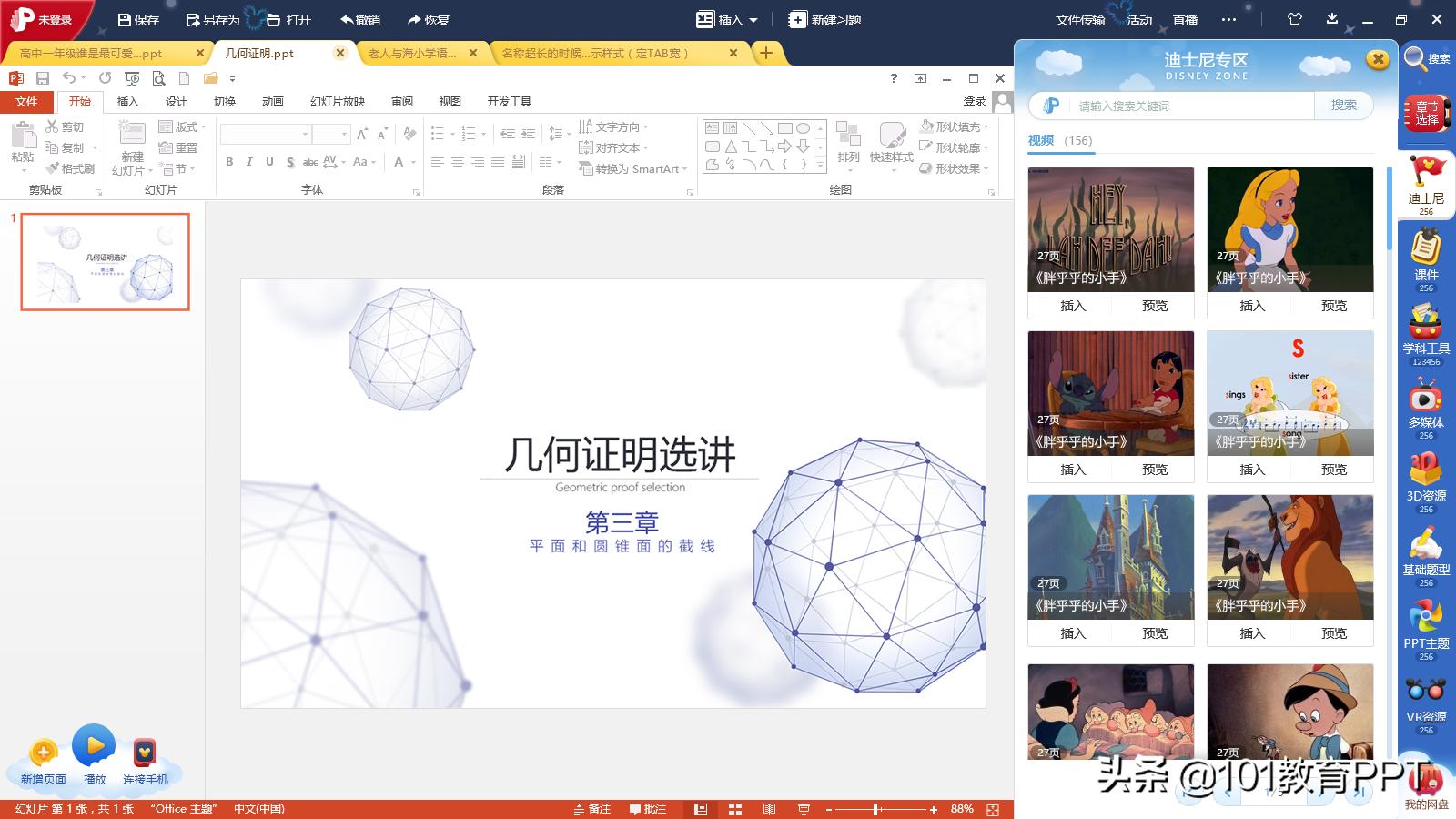Click the 转换为 SmartArt icon
The height and width of the screenshot is (819, 1456).
point(588,169)
